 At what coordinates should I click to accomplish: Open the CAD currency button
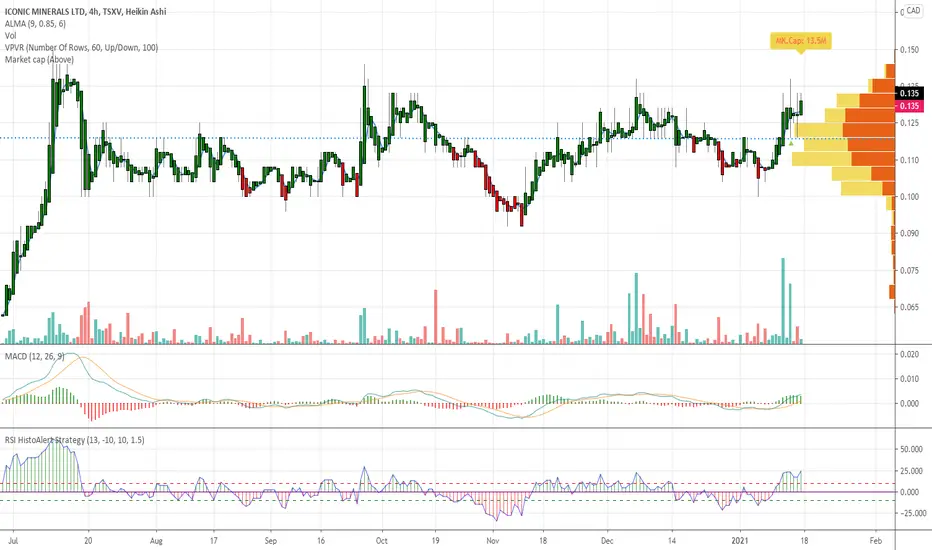pyautogui.click(x=913, y=11)
